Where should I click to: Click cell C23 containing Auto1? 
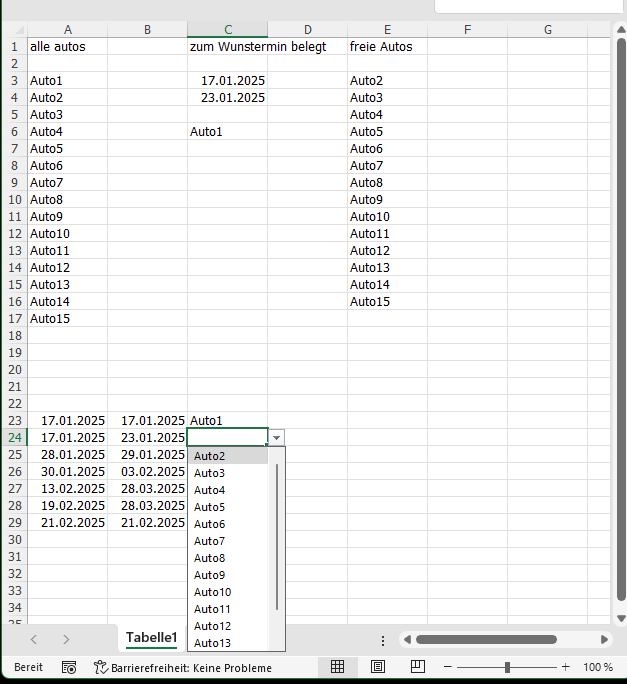[x=228, y=421]
